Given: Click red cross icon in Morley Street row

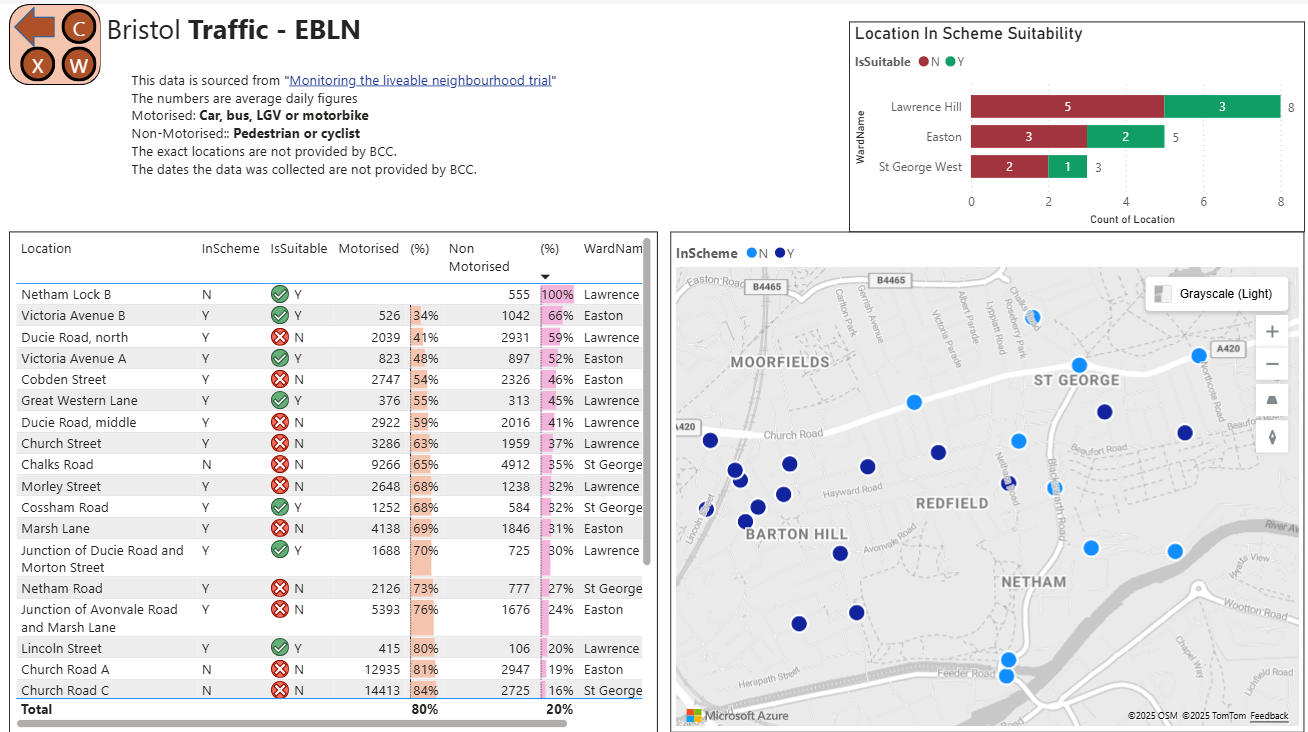Looking at the screenshot, I should (279, 486).
